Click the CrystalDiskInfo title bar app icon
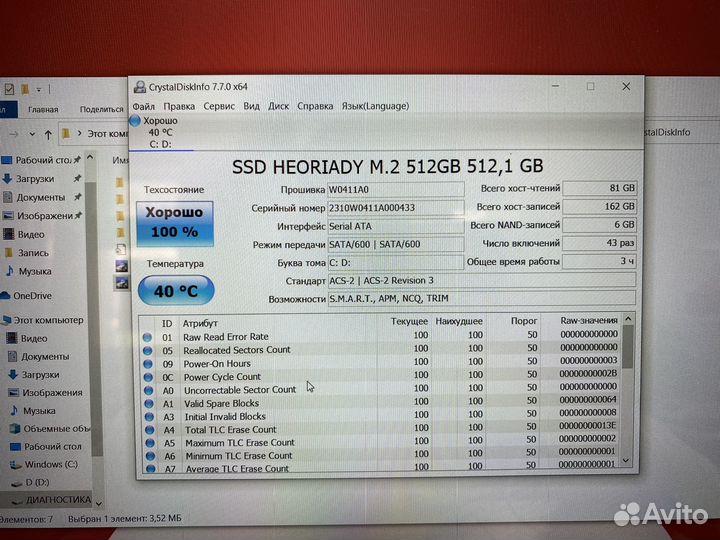The width and height of the screenshot is (720, 540). coord(140,87)
